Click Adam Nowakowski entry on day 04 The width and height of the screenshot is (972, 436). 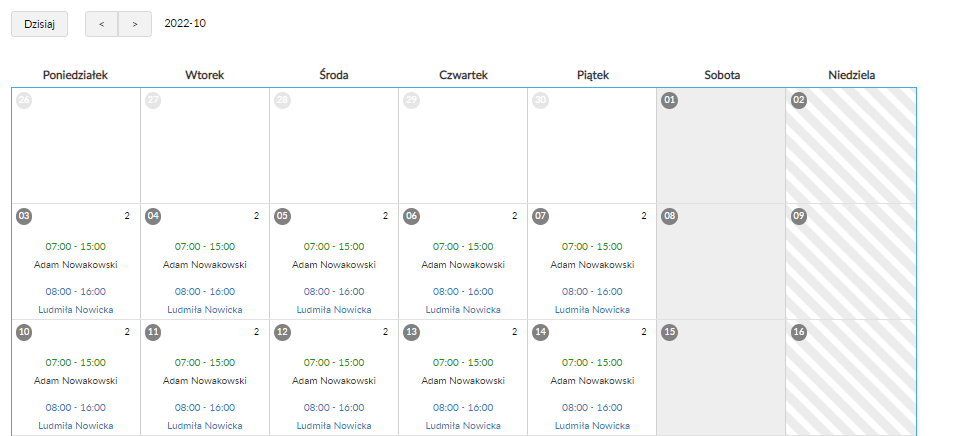coord(205,265)
